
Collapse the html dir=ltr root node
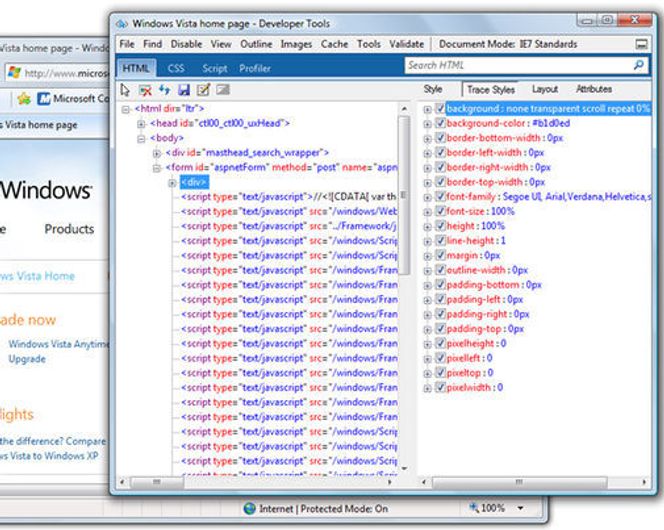coord(125,110)
